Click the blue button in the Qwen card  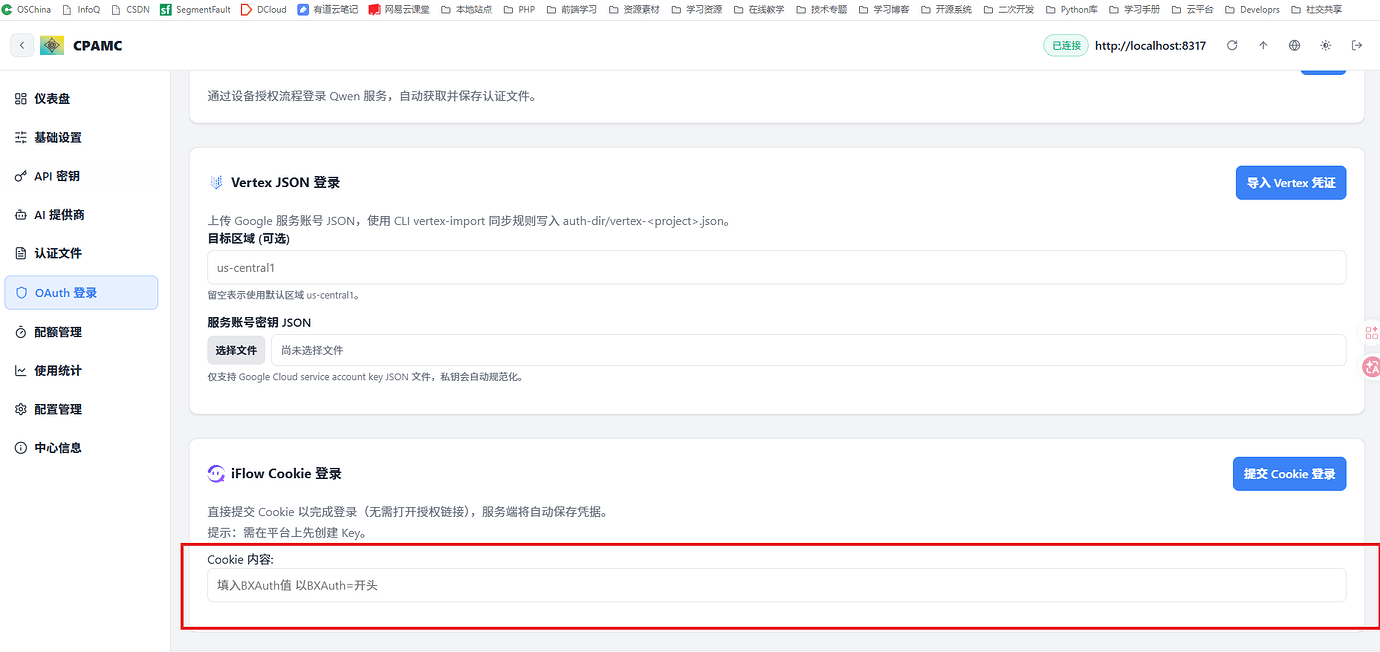tap(1323, 72)
